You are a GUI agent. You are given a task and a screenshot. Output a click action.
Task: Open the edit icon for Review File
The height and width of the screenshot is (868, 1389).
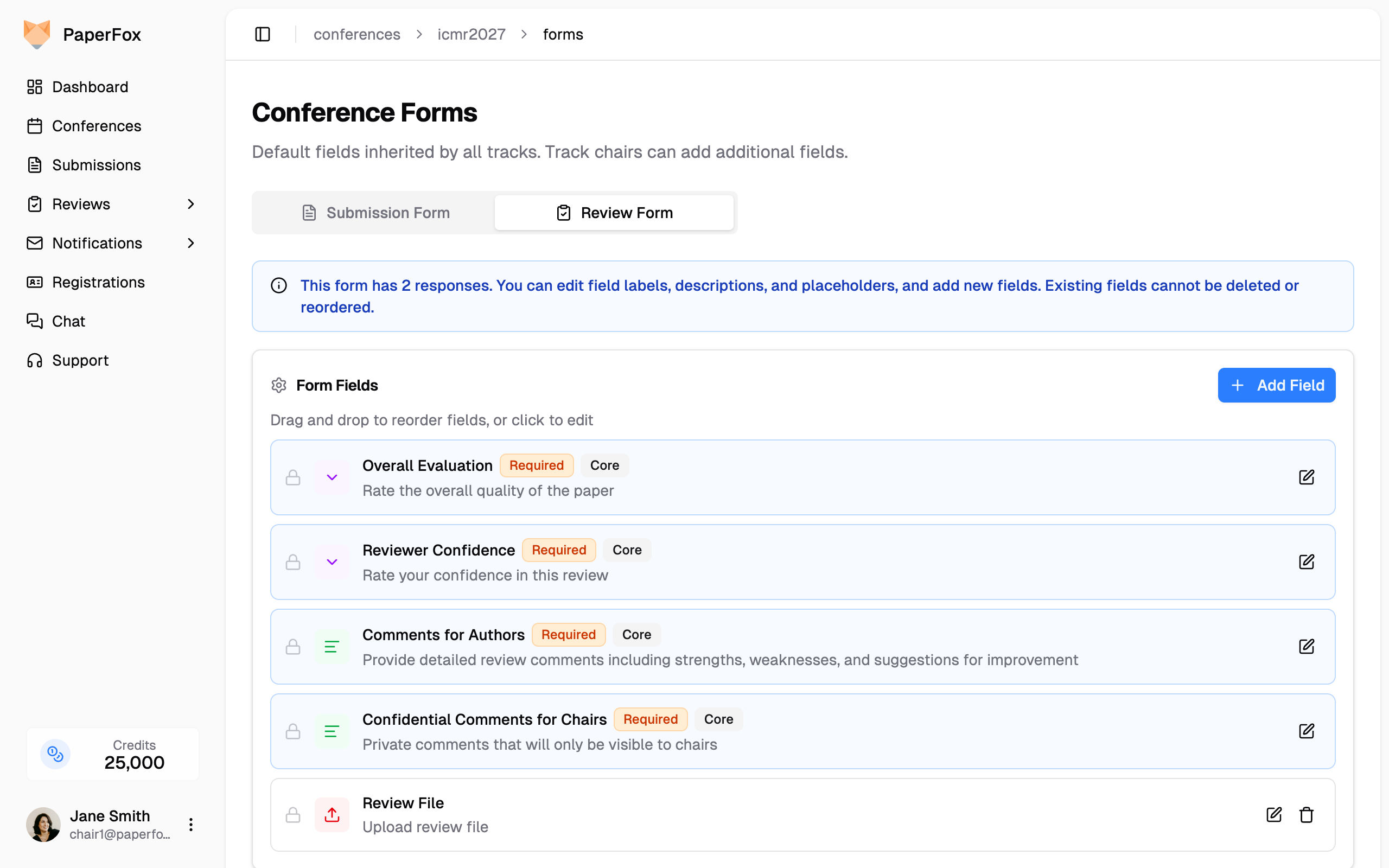(1273, 815)
